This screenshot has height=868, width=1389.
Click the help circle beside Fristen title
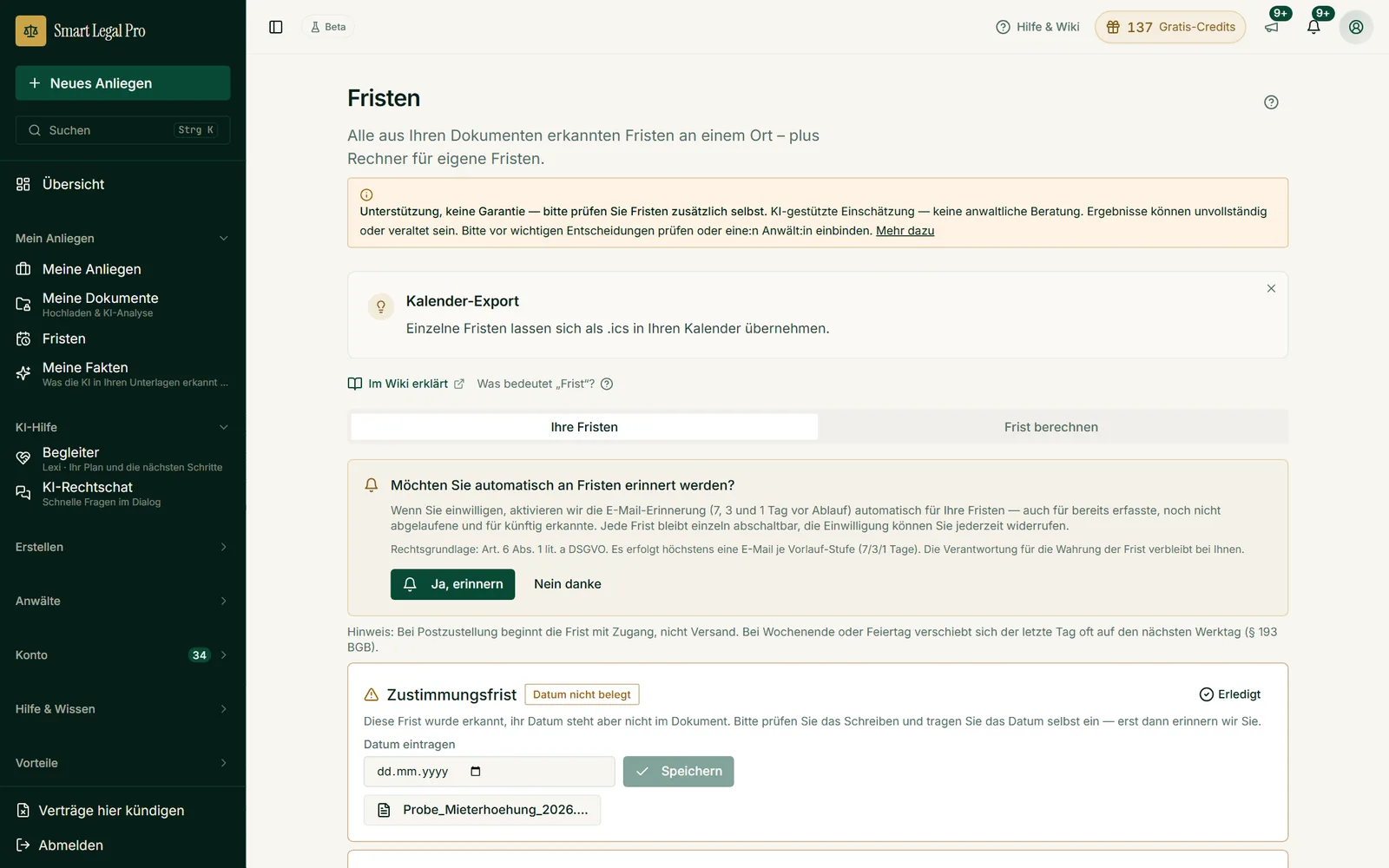point(1271,102)
